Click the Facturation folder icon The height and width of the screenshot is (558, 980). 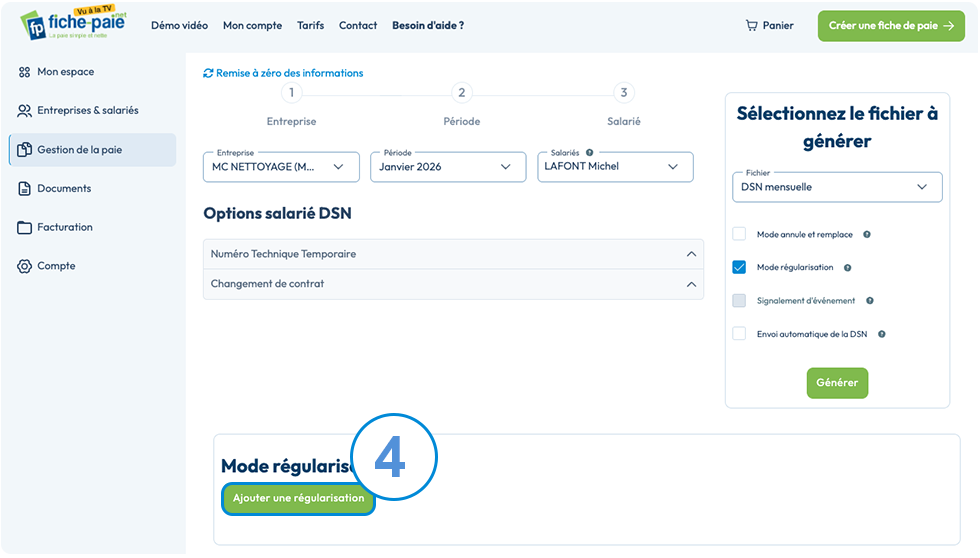pyautogui.click(x=24, y=227)
